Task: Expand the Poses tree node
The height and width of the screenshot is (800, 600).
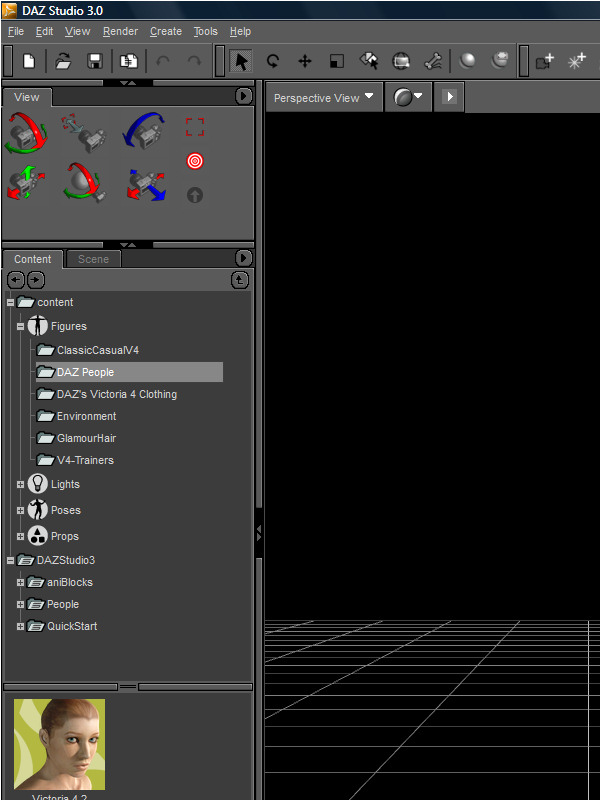Action: point(20,511)
